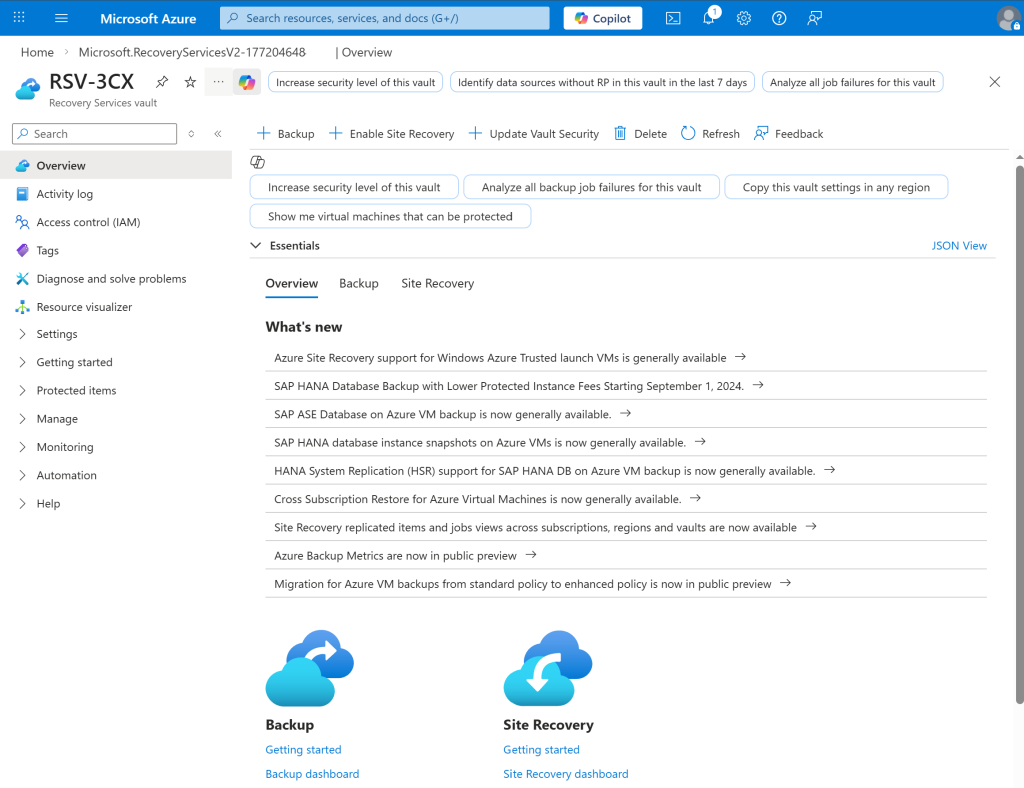Collapse the Essentials section
The width and height of the screenshot is (1024, 788).
256,245
